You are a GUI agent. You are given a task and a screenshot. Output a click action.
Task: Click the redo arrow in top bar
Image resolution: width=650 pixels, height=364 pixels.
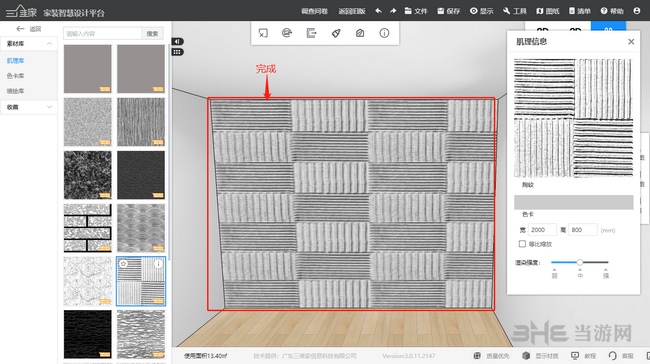(393, 11)
